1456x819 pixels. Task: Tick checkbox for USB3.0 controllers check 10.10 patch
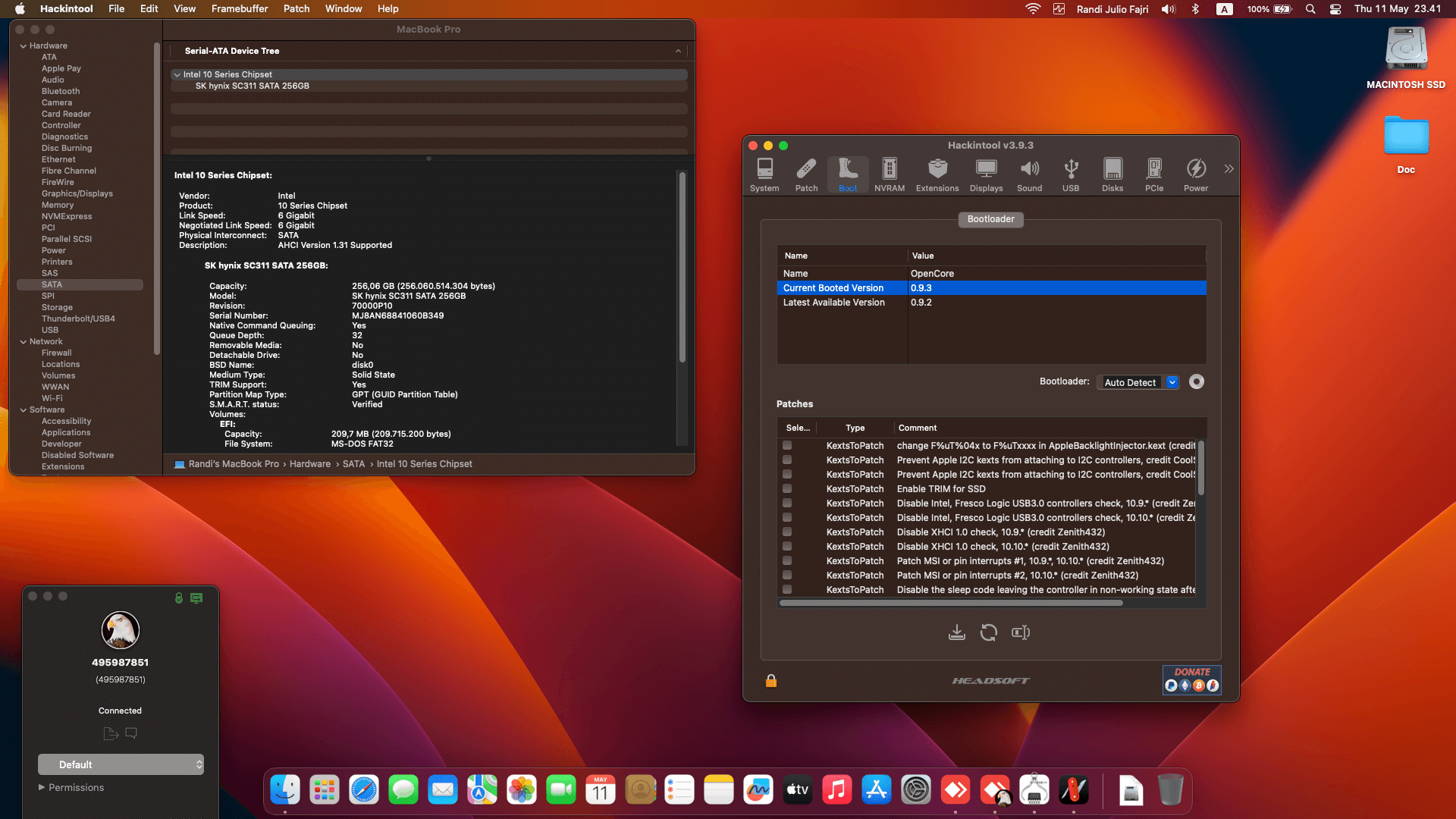787,517
